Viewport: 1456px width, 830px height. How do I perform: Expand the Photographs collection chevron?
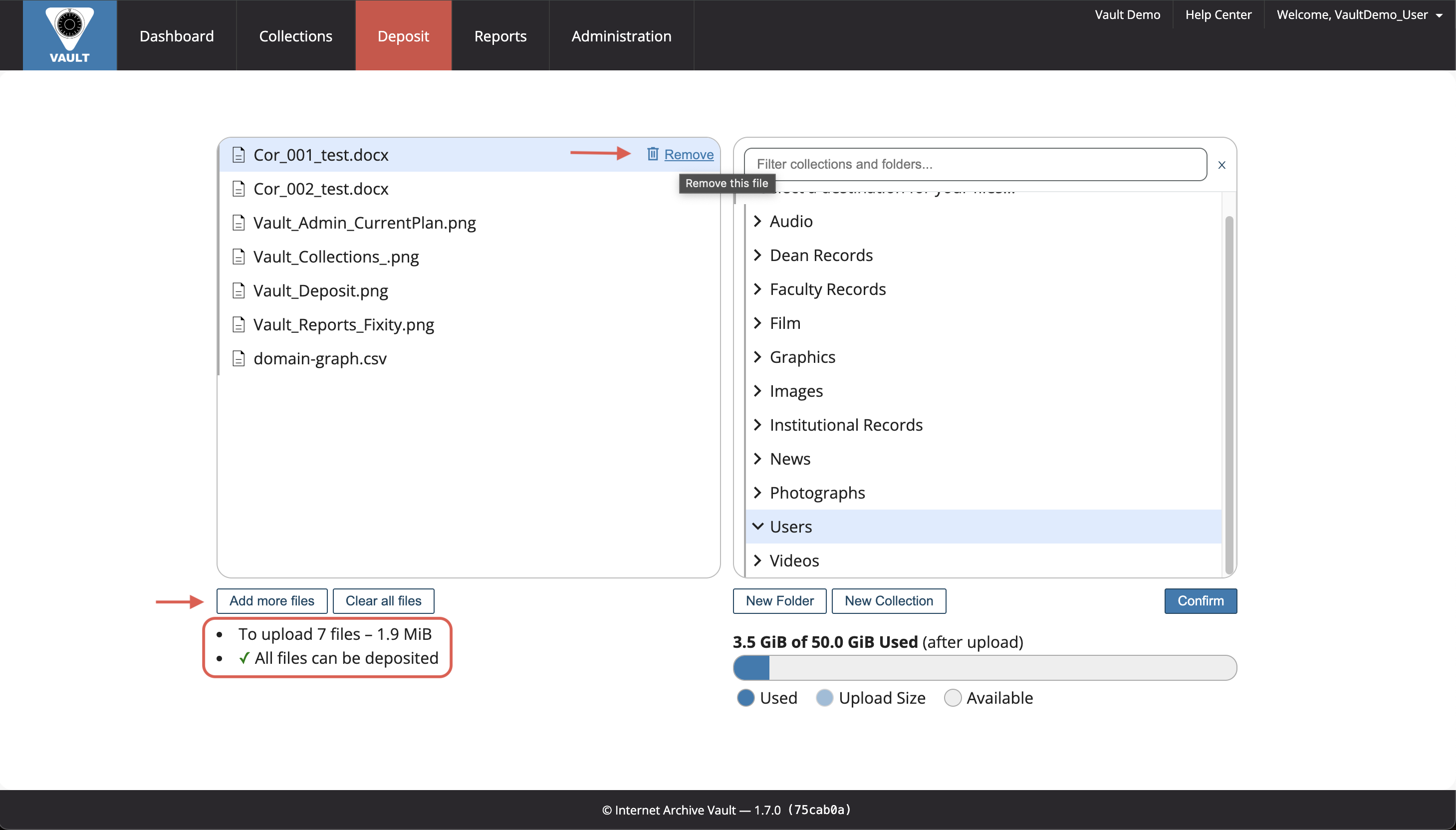point(757,493)
